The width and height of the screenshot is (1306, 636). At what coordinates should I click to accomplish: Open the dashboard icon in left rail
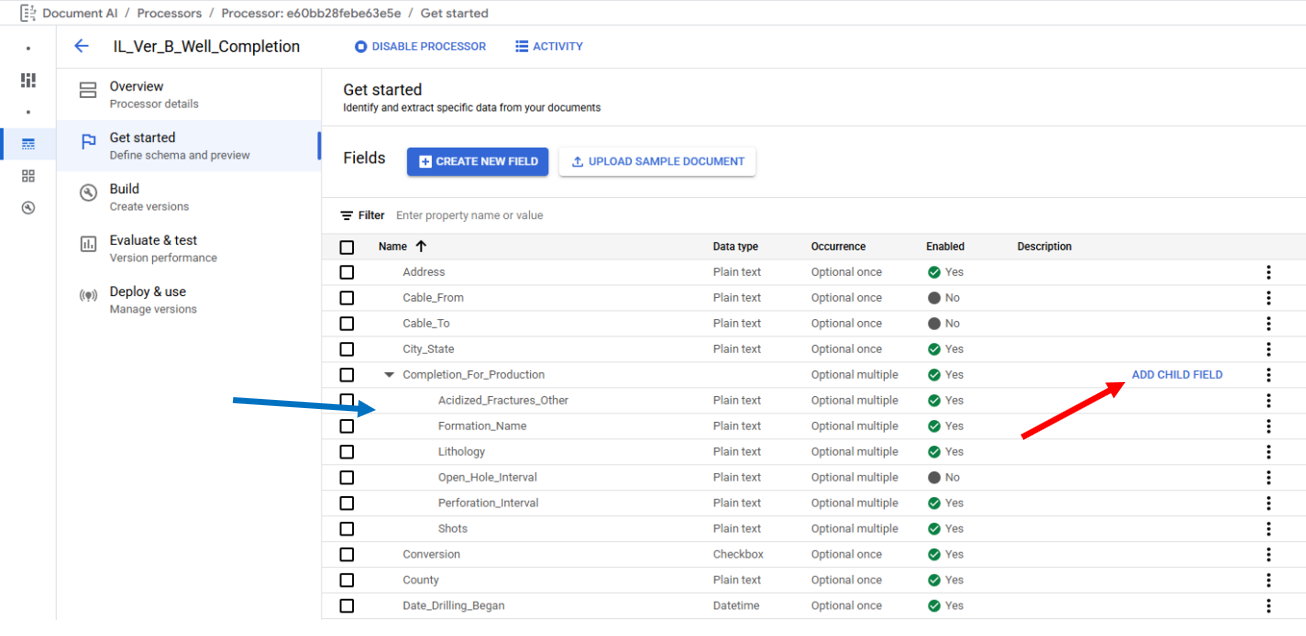(x=28, y=80)
